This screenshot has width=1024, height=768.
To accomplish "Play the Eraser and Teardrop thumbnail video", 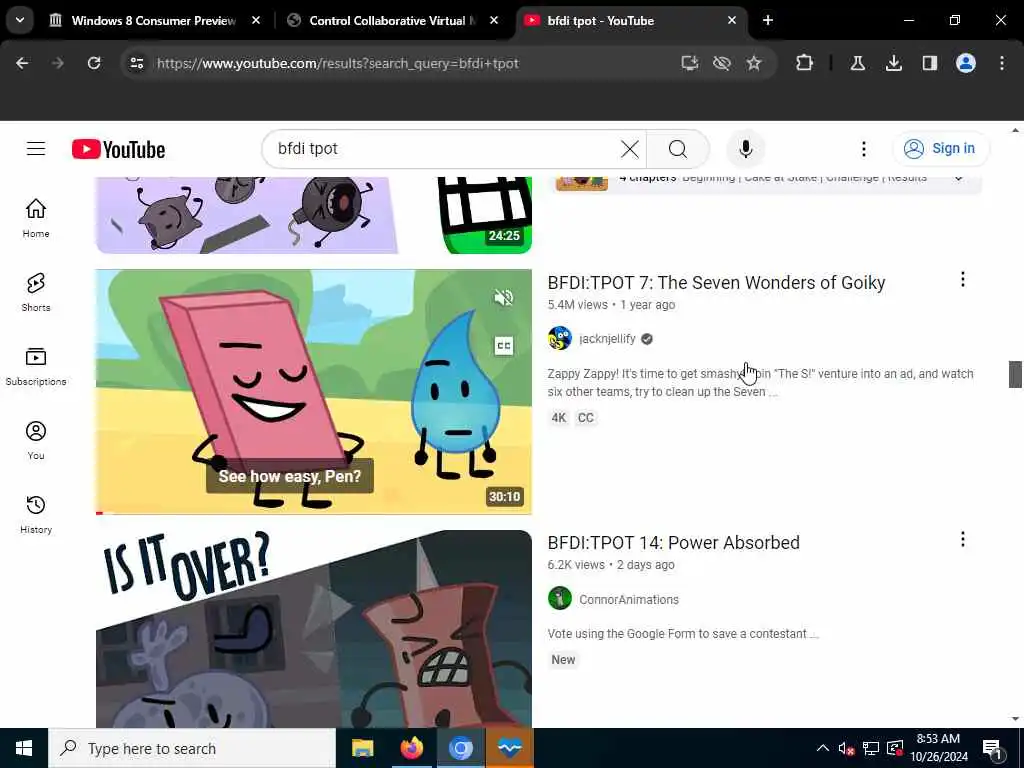I will (x=313, y=391).
